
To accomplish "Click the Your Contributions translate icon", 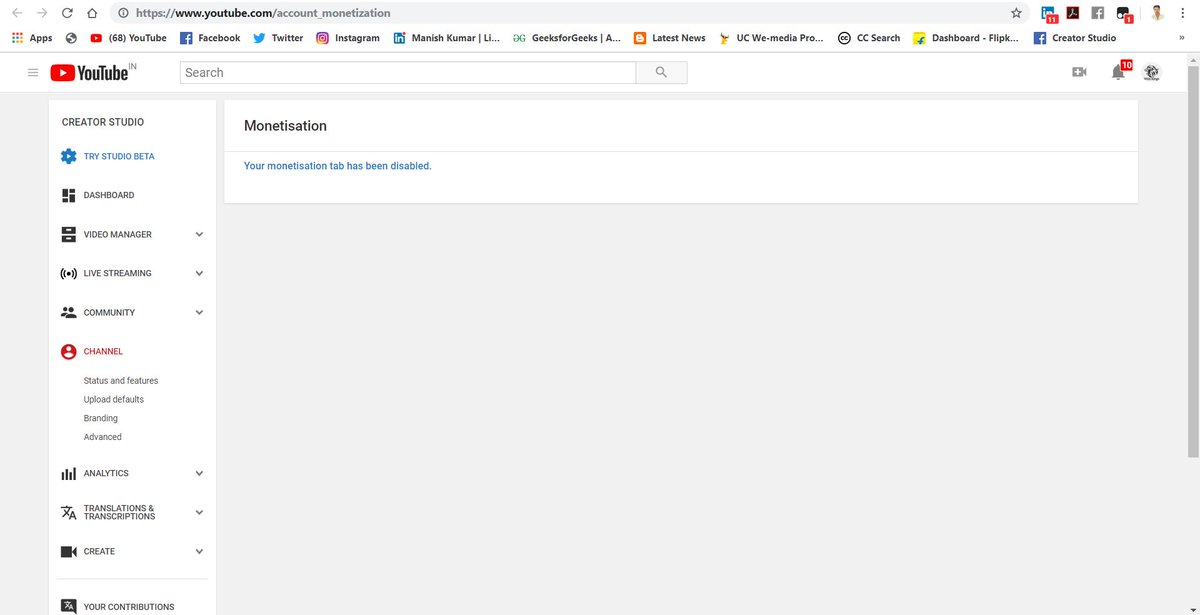I will coord(68,606).
